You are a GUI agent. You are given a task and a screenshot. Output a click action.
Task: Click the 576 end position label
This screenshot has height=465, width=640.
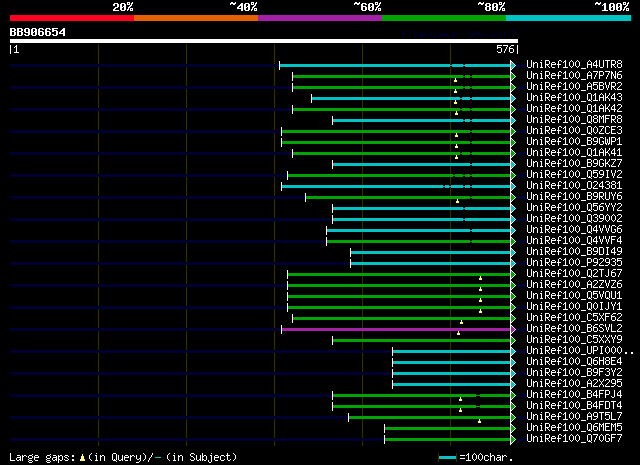(x=505, y=49)
